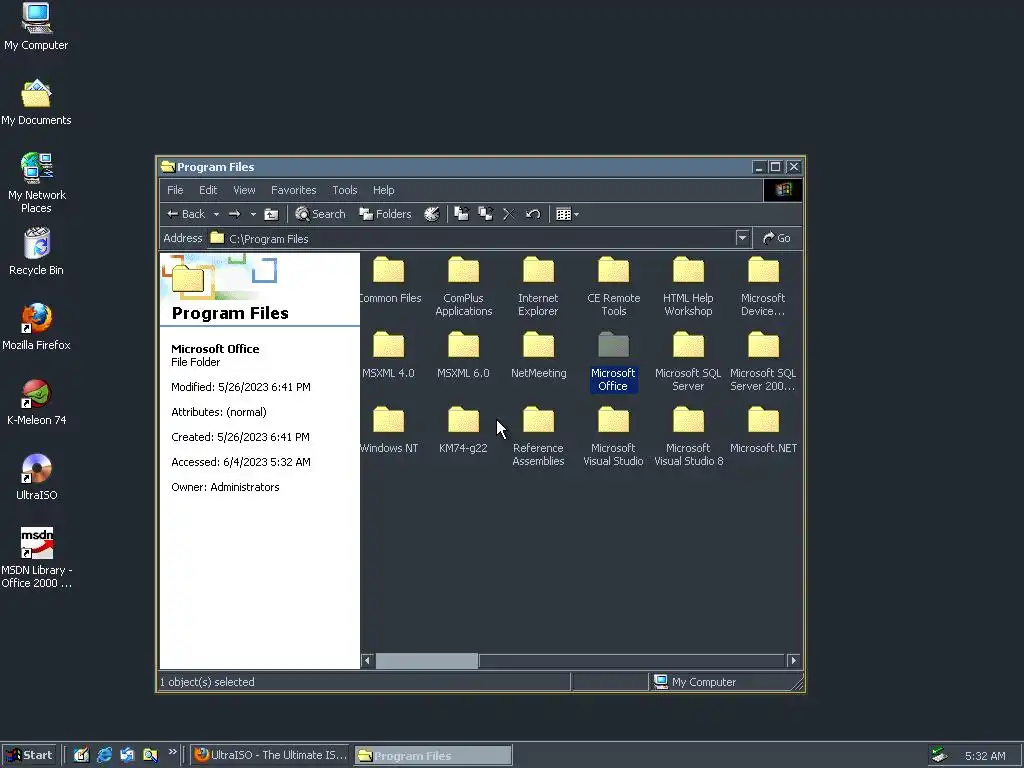Image resolution: width=1024 pixels, height=768 pixels.
Task: Click the Start button
Action: 29,755
